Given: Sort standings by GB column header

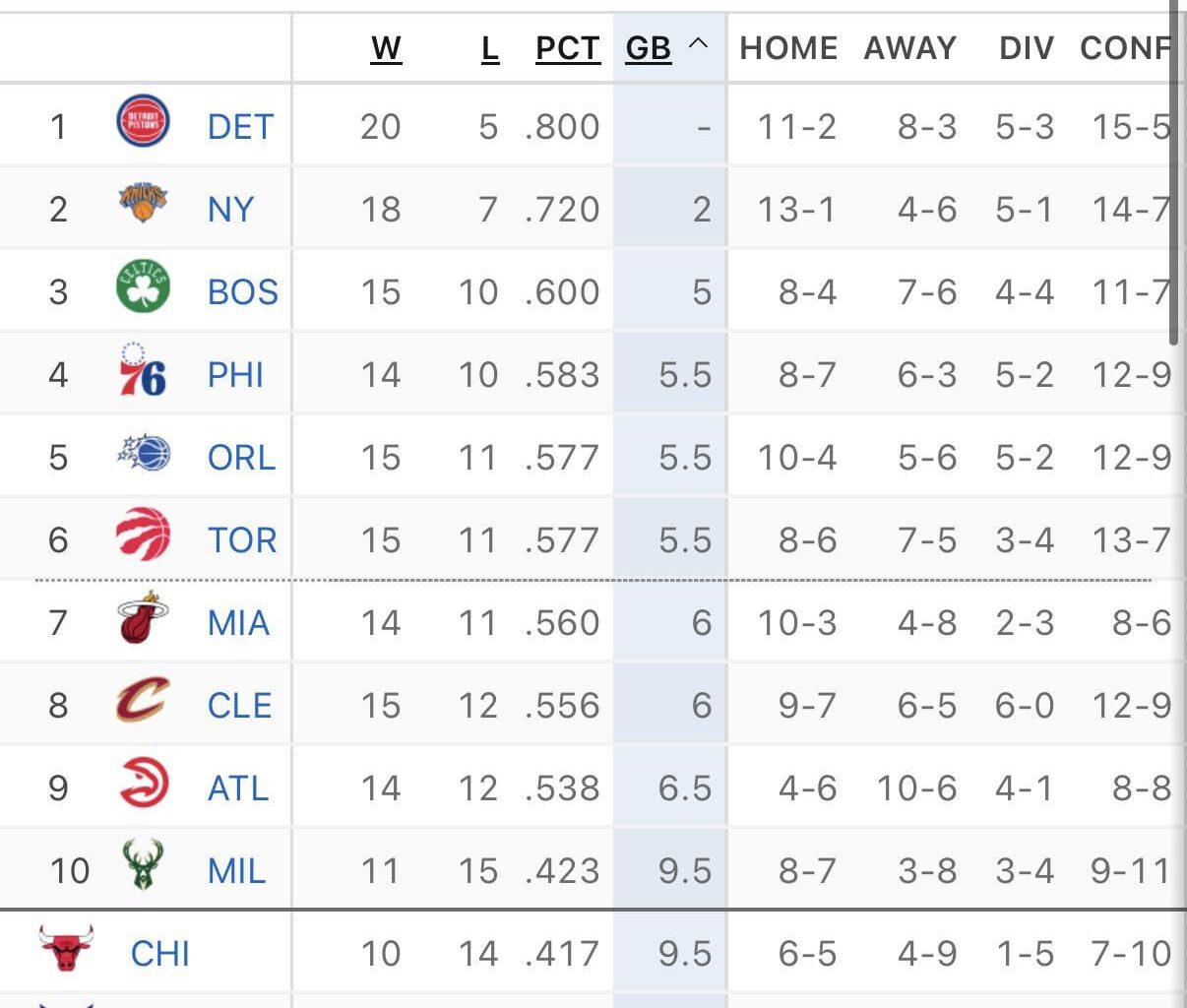Looking at the screenshot, I should pyautogui.click(x=649, y=48).
